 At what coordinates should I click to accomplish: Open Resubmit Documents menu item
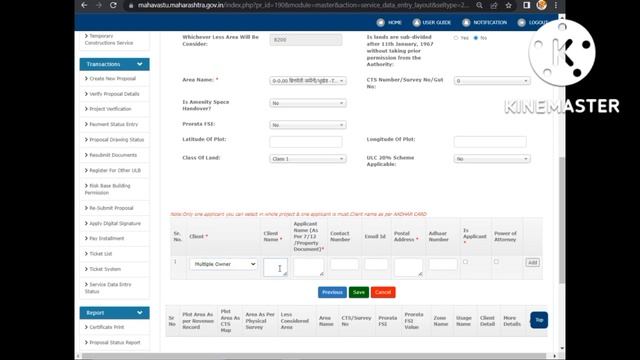[114, 155]
